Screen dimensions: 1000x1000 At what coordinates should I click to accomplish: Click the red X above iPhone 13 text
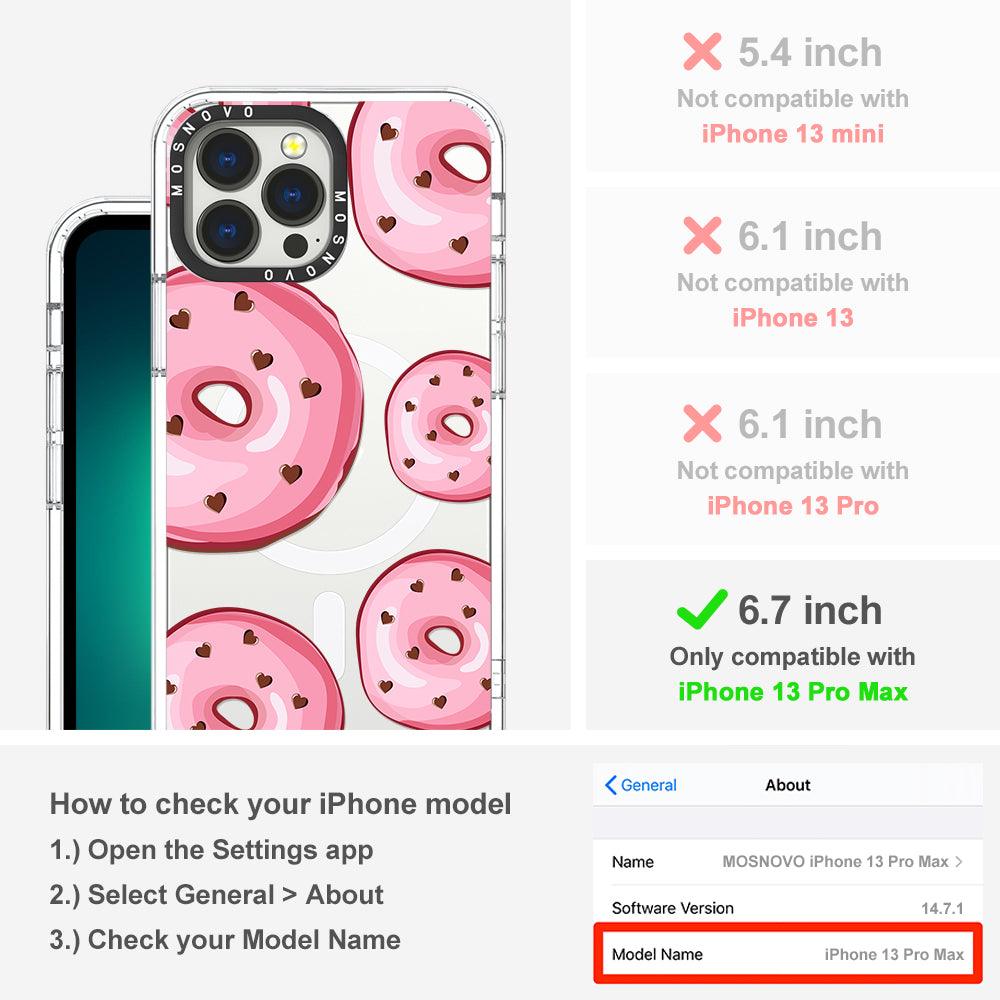(702, 235)
